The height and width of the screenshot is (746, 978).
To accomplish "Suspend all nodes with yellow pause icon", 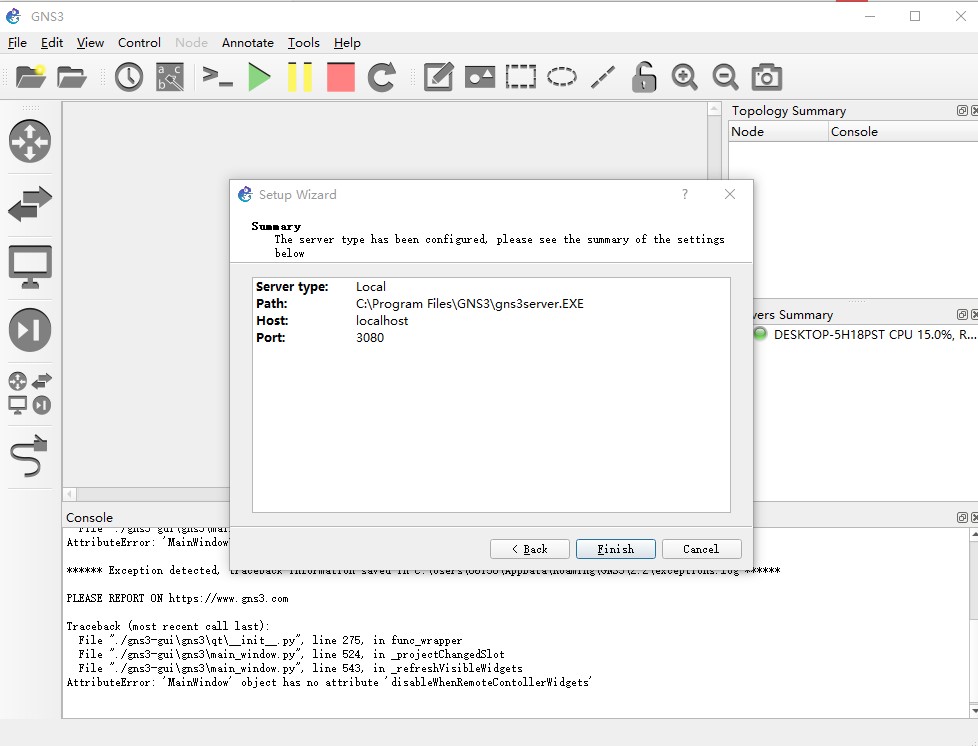I will click(x=300, y=77).
